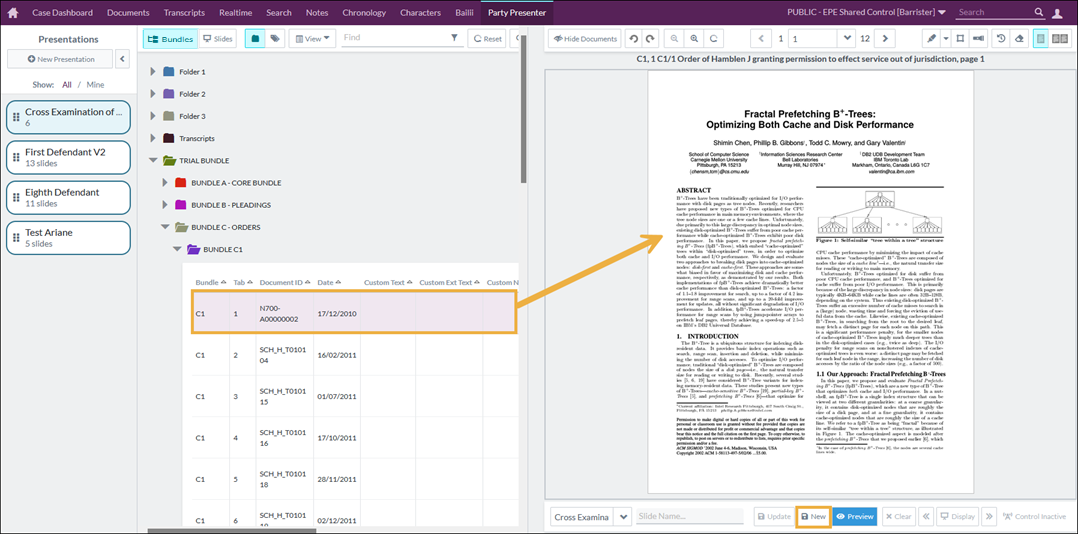The height and width of the screenshot is (534, 1078).
Task: Collapse BUNDLE C1
Action: (x=177, y=249)
